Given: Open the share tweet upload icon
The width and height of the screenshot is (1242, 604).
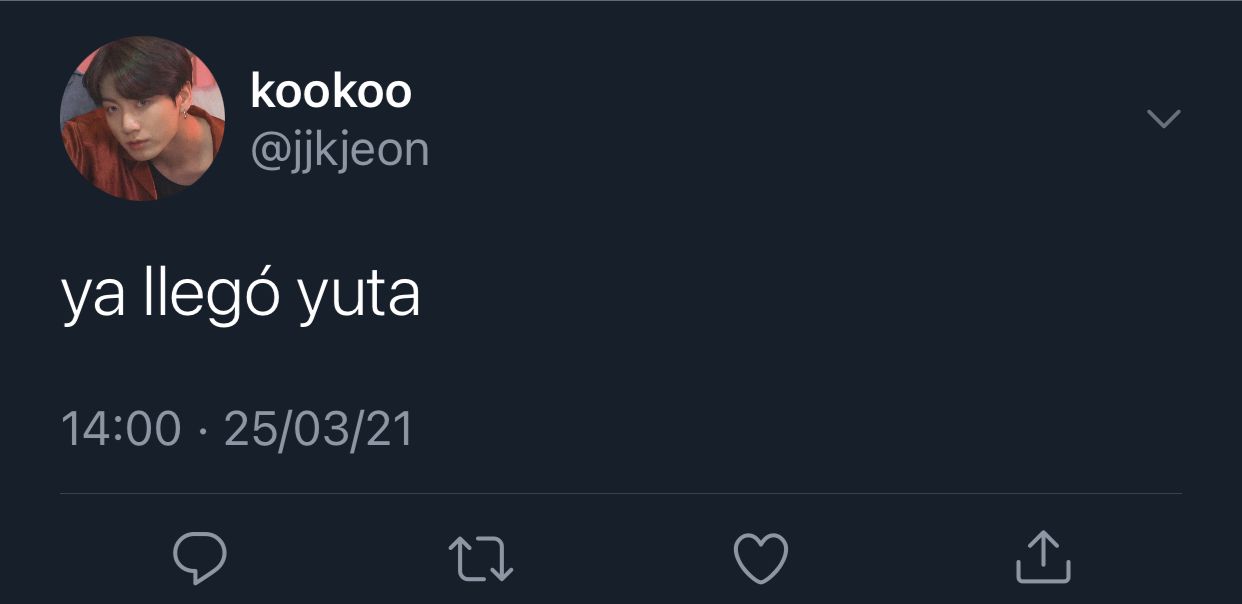Looking at the screenshot, I should point(1043,557).
